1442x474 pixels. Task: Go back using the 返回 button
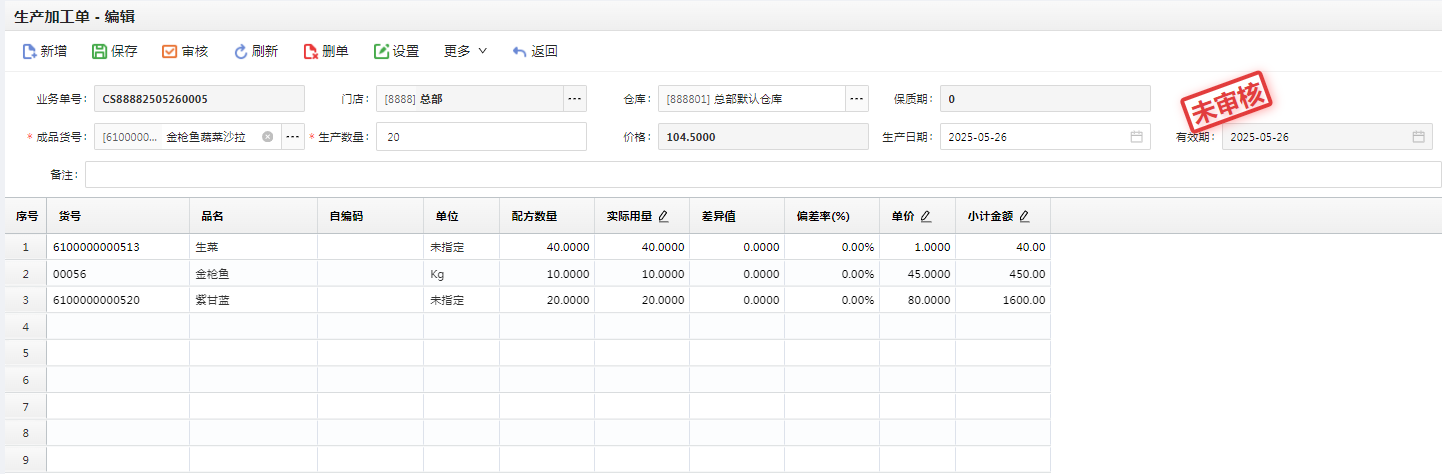tap(519, 51)
